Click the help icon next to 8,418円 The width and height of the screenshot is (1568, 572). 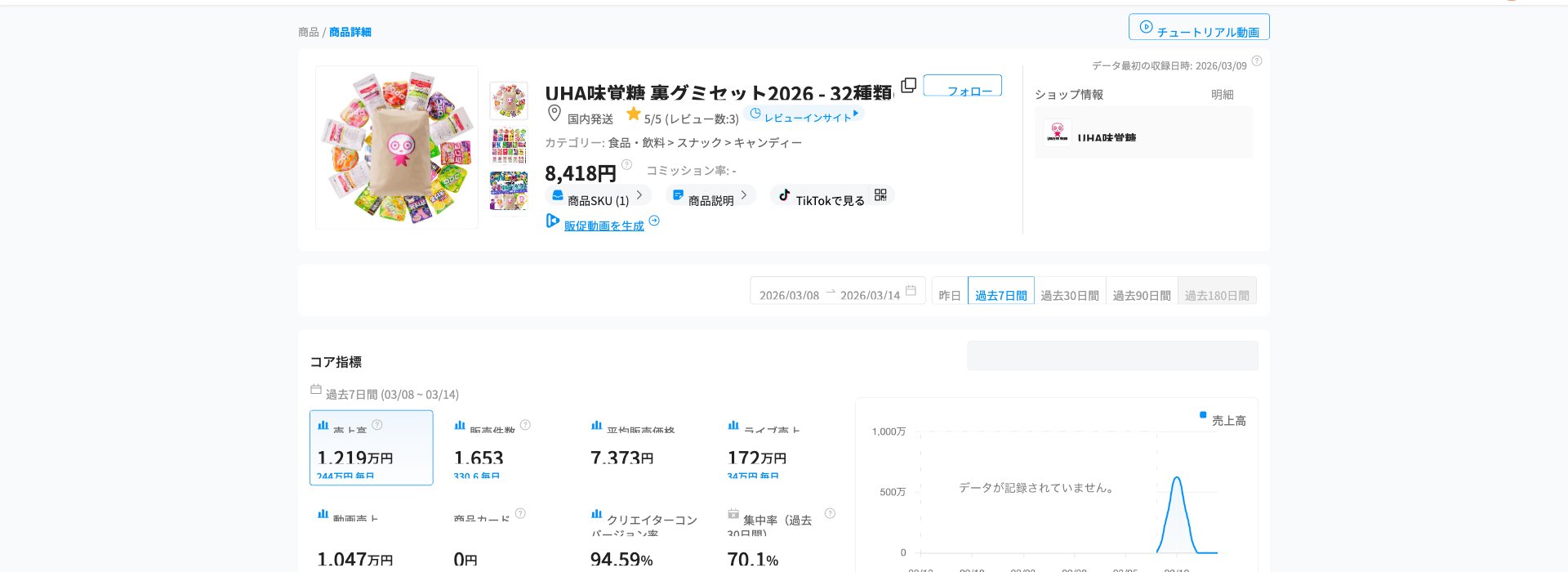click(626, 164)
